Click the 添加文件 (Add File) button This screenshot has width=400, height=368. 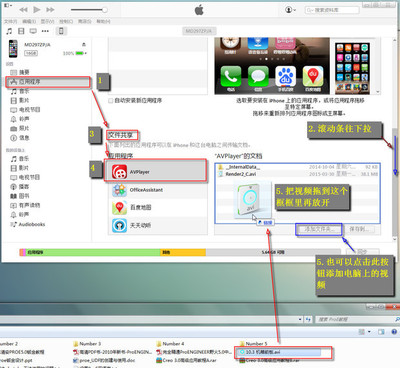point(319,229)
